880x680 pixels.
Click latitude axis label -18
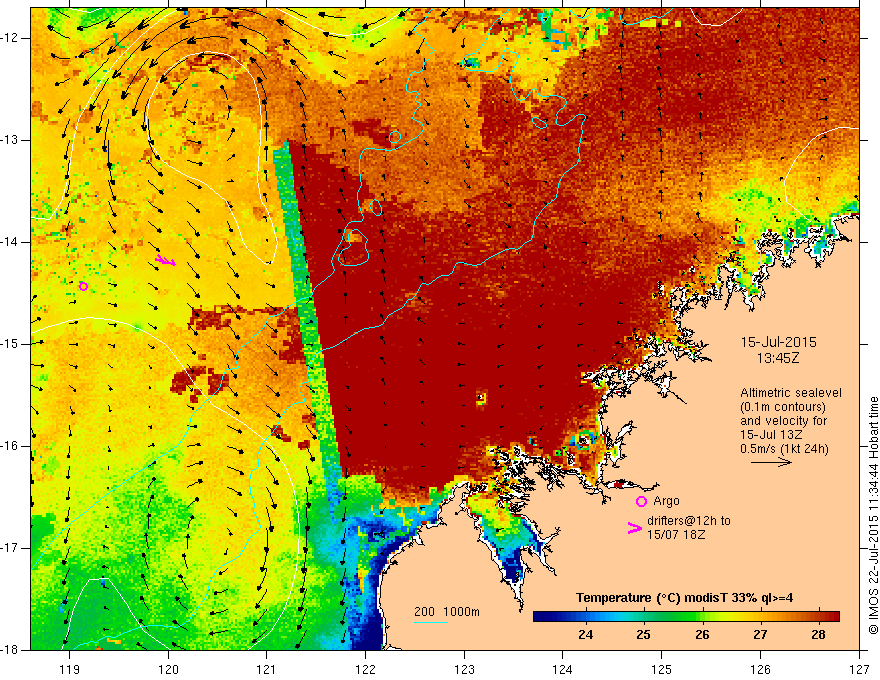click(x=11, y=650)
